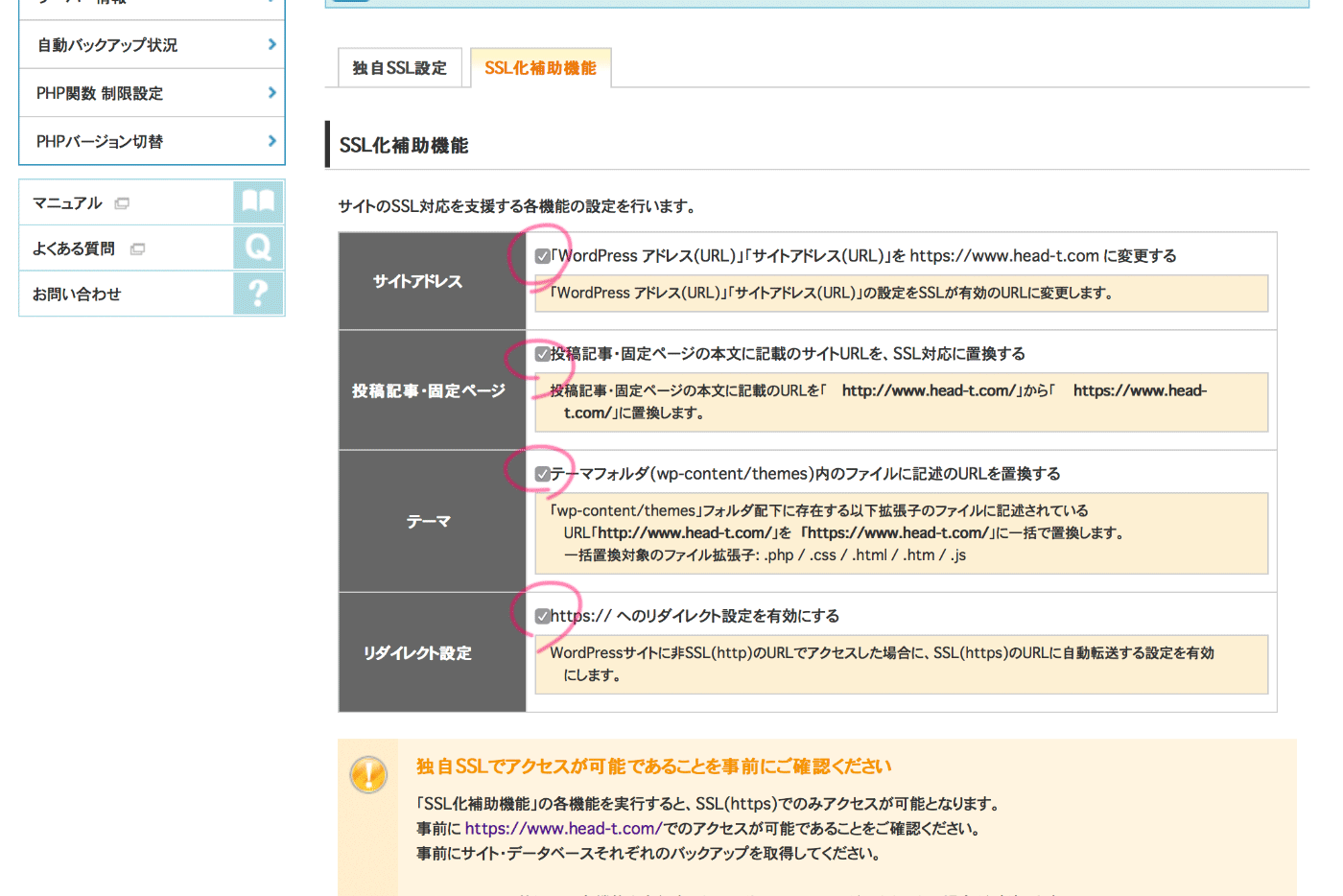Click the サイトアドレス row header
This screenshot has height=896, width=1343.
432,281
